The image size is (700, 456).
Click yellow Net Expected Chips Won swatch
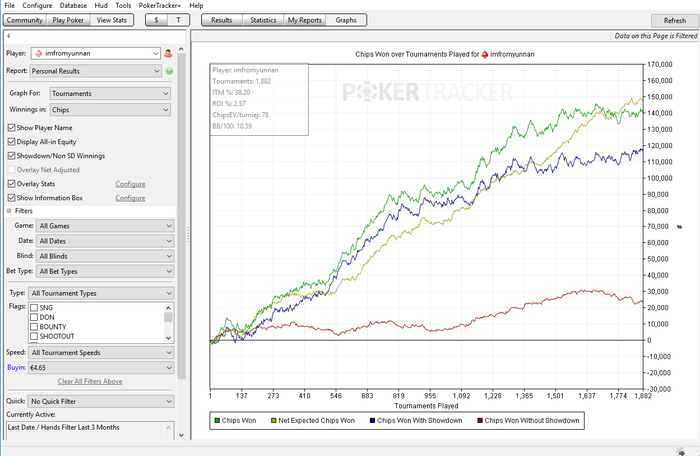click(274, 420)
